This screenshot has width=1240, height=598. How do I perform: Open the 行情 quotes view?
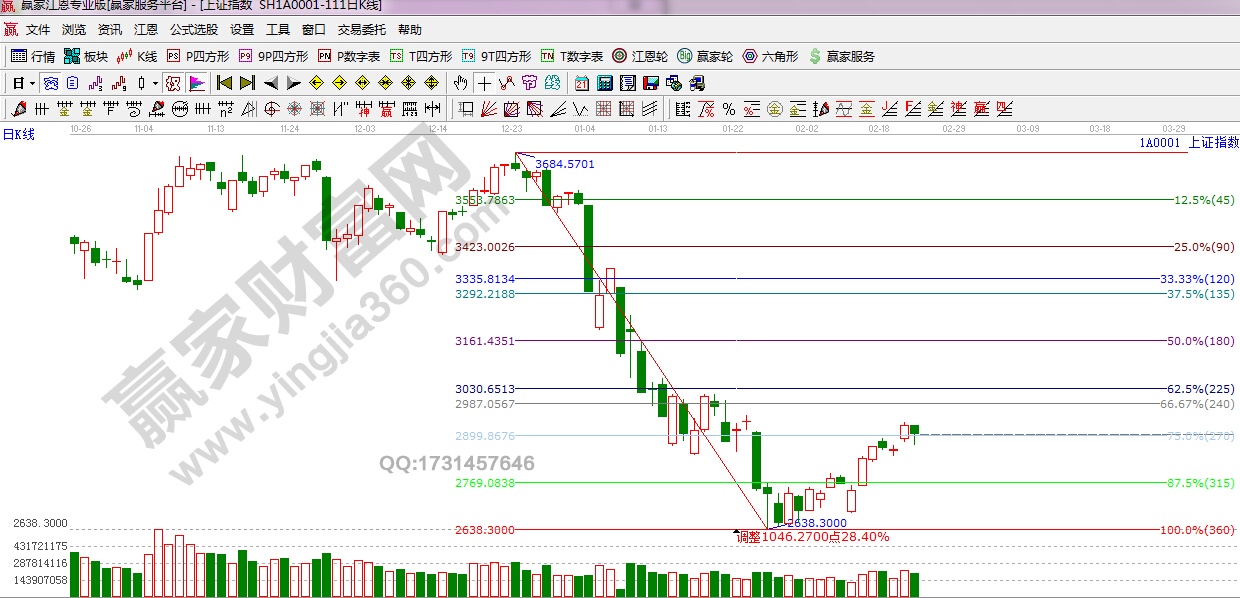(x=33, y=56)
